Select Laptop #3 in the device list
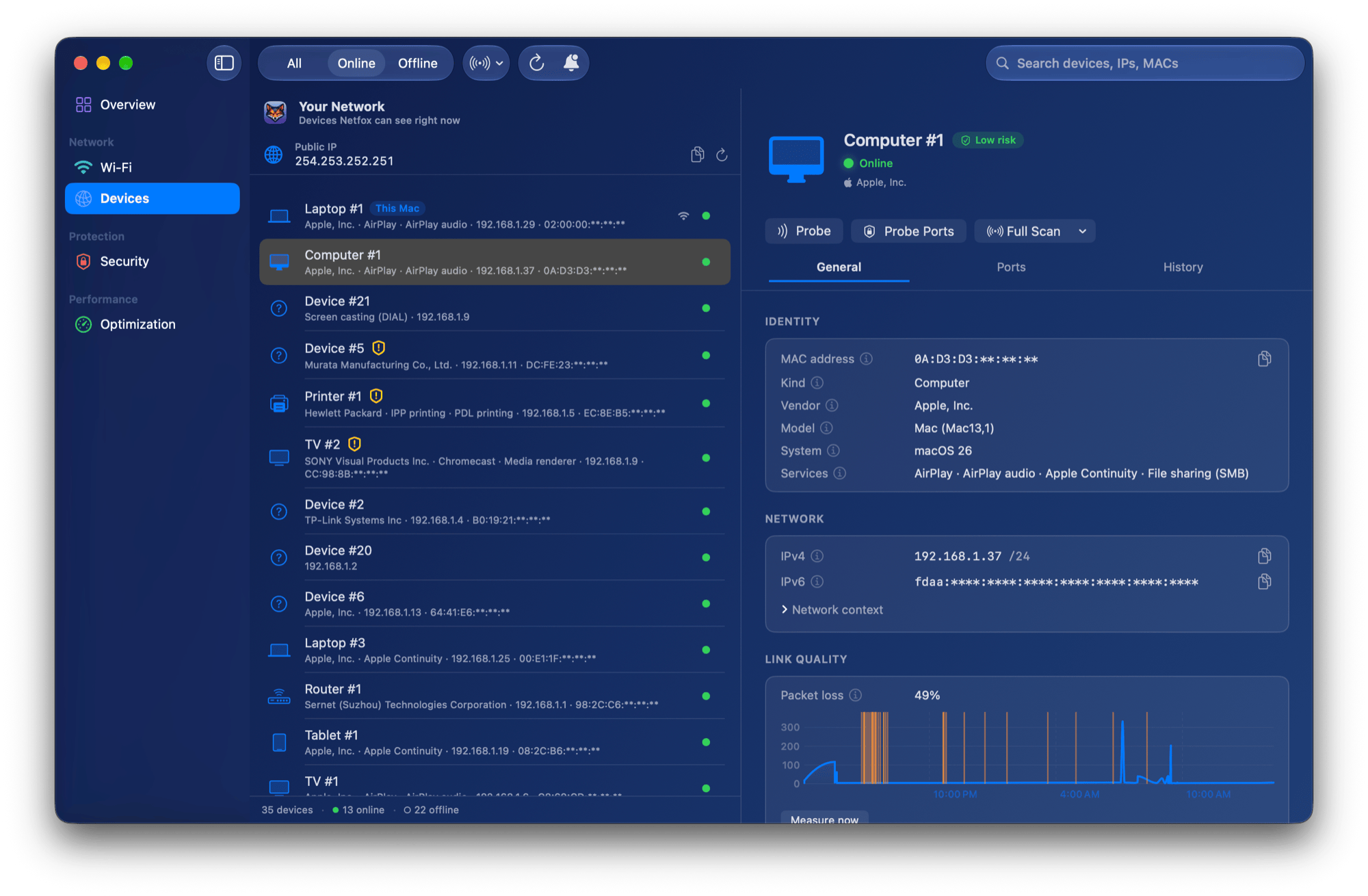1368x896 pixels. 495,650
